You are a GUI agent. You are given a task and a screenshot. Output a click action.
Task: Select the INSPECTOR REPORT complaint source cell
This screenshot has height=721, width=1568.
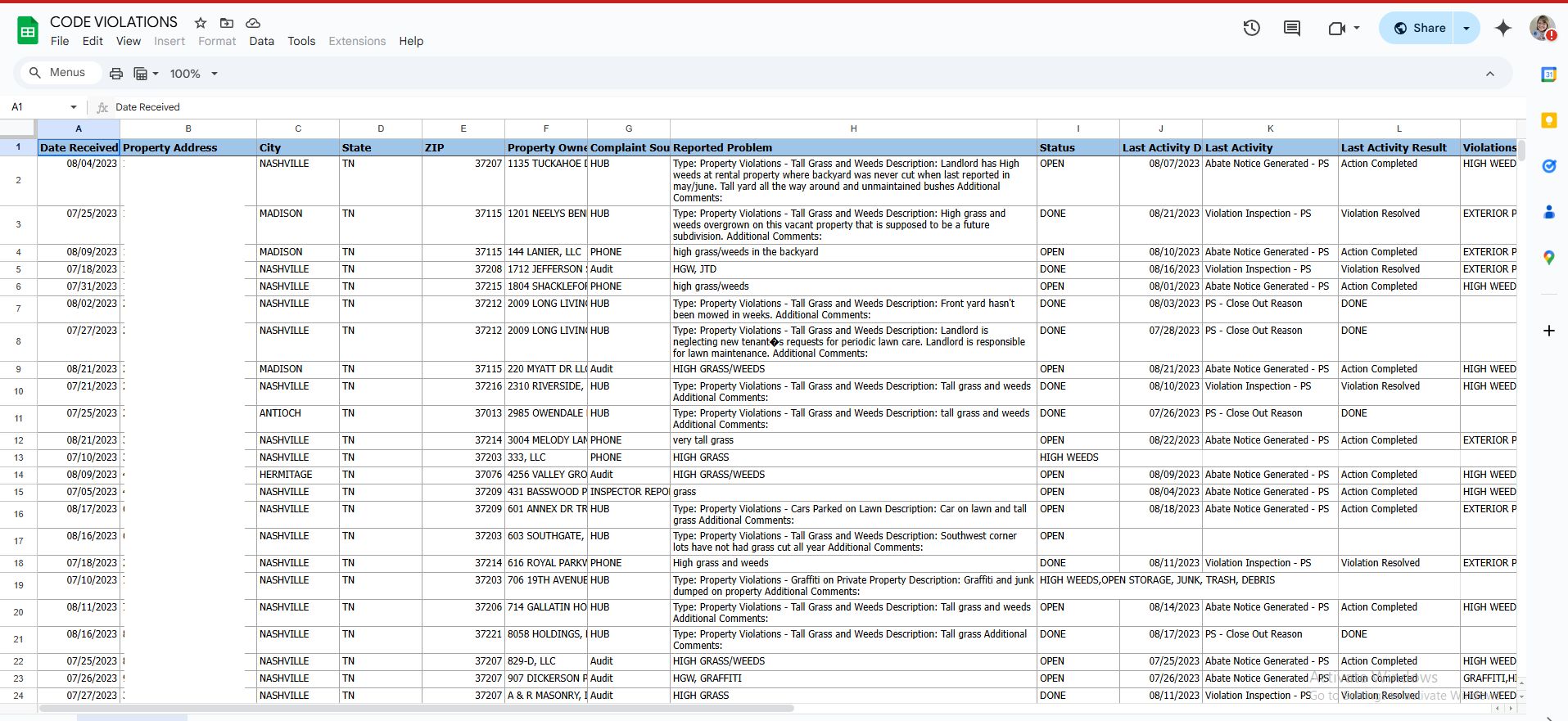(629, 492)
